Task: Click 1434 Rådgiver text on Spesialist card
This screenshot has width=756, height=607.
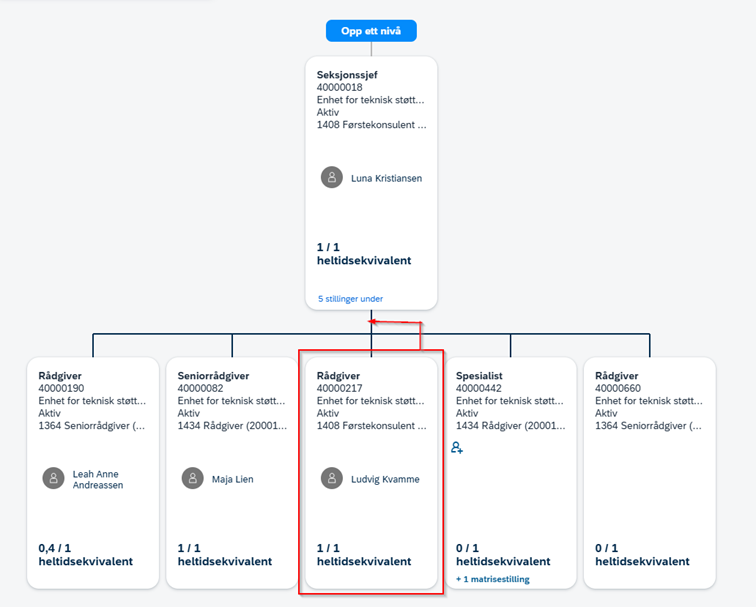Action: point(511,426)
